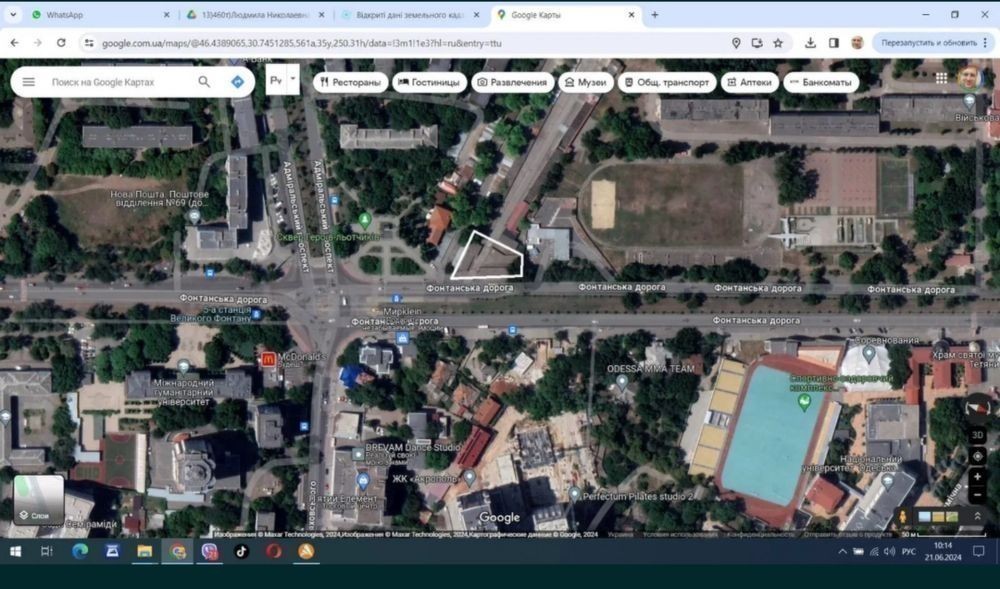The image size is (1000, 589).
Task: Click the compass to reset map orientation
Action: [978, 405]
